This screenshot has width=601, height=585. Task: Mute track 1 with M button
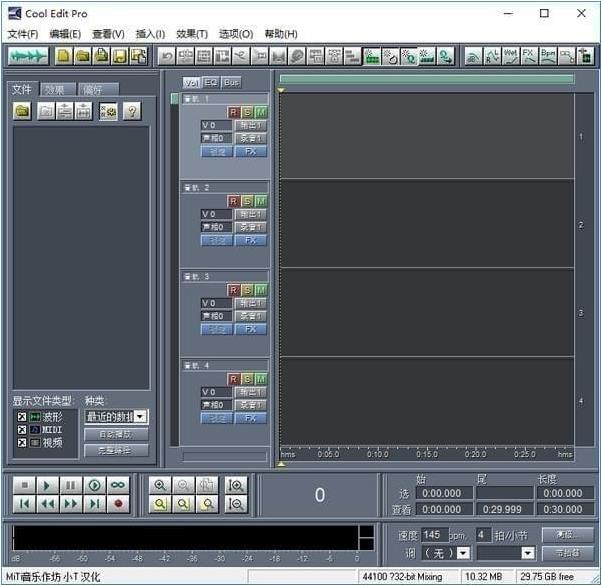tap(260, 112)
